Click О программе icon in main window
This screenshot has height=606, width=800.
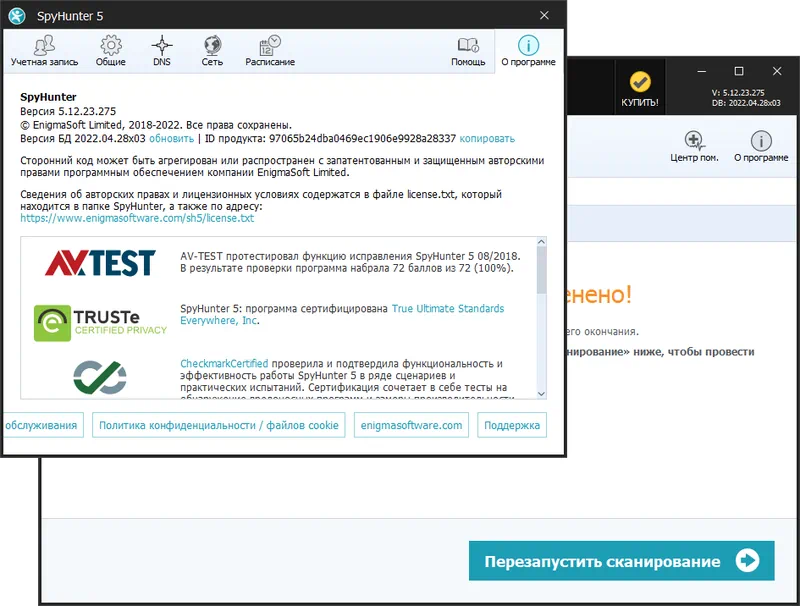coord(761,147)
